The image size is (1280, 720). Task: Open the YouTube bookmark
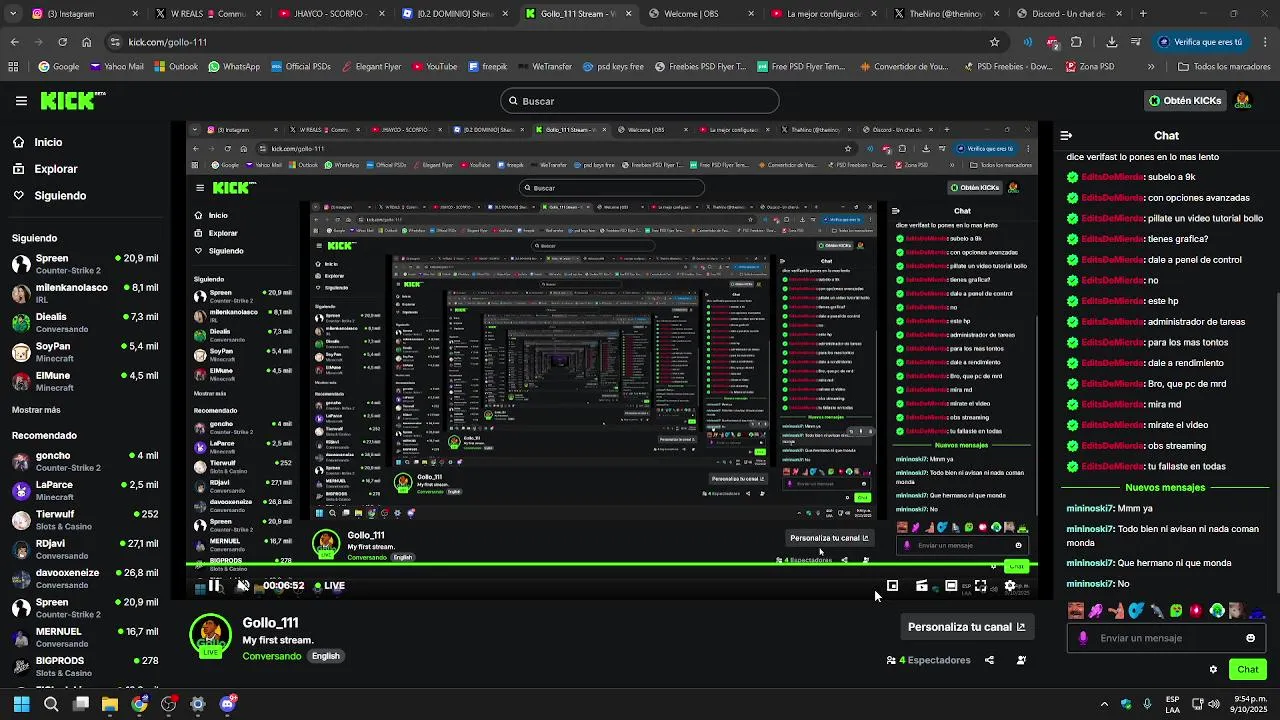pyautogui.click(x=433, y=67)
